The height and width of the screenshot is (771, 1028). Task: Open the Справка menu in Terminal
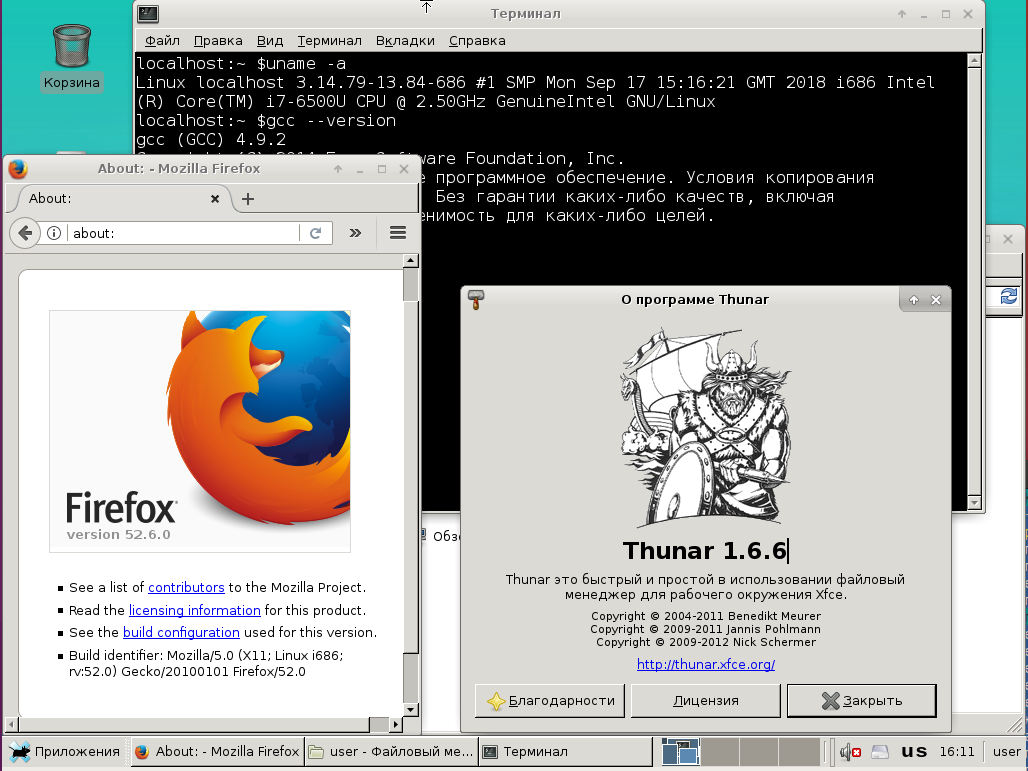(x=477, y=41)
